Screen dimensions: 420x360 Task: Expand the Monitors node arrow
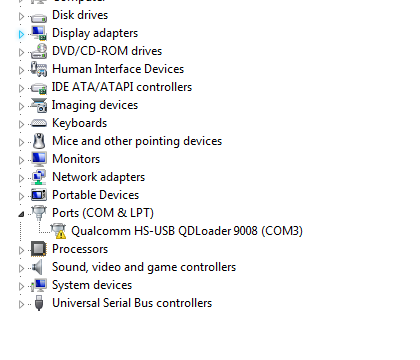21,160
